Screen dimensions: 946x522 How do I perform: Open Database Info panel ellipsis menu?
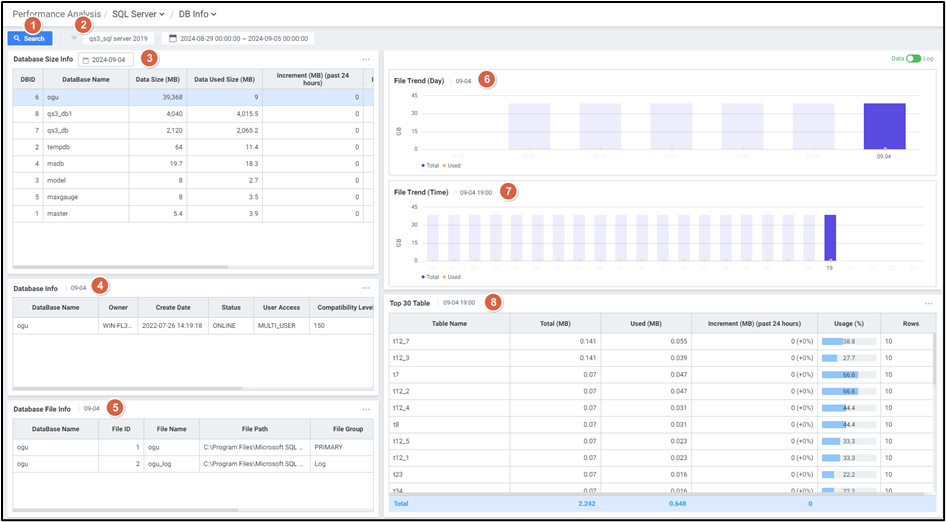pos(366,288)
